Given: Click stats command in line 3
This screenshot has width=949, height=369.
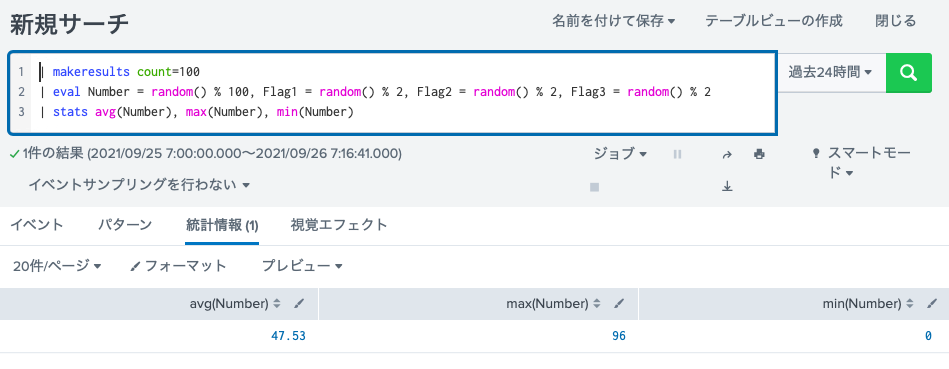Looking at the screenshot, I should pos(71,112).
